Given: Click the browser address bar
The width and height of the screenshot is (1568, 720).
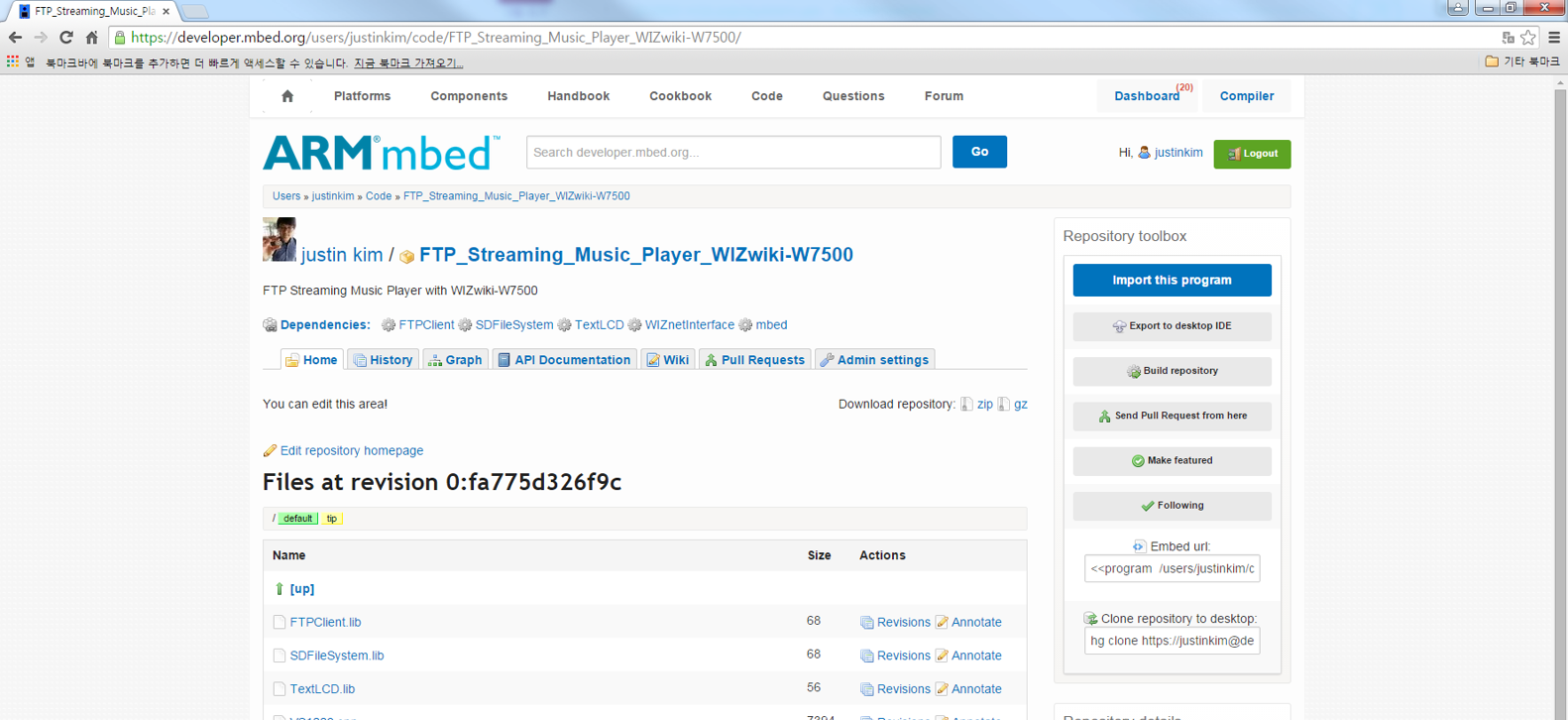Looking at the screenshot, I should click(x=803, y=38).
